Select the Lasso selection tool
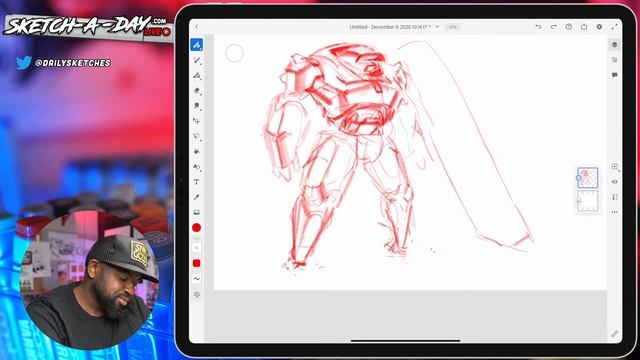The width and height of the screenshot is (640, 360). coord(197,136)
